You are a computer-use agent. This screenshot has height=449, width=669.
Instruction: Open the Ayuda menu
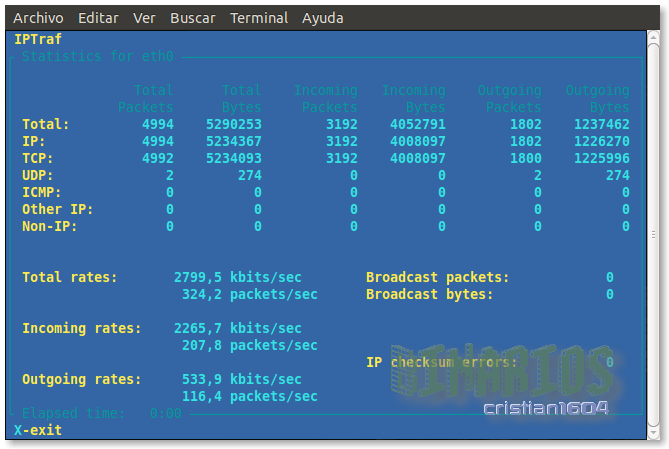pos(324,18)
